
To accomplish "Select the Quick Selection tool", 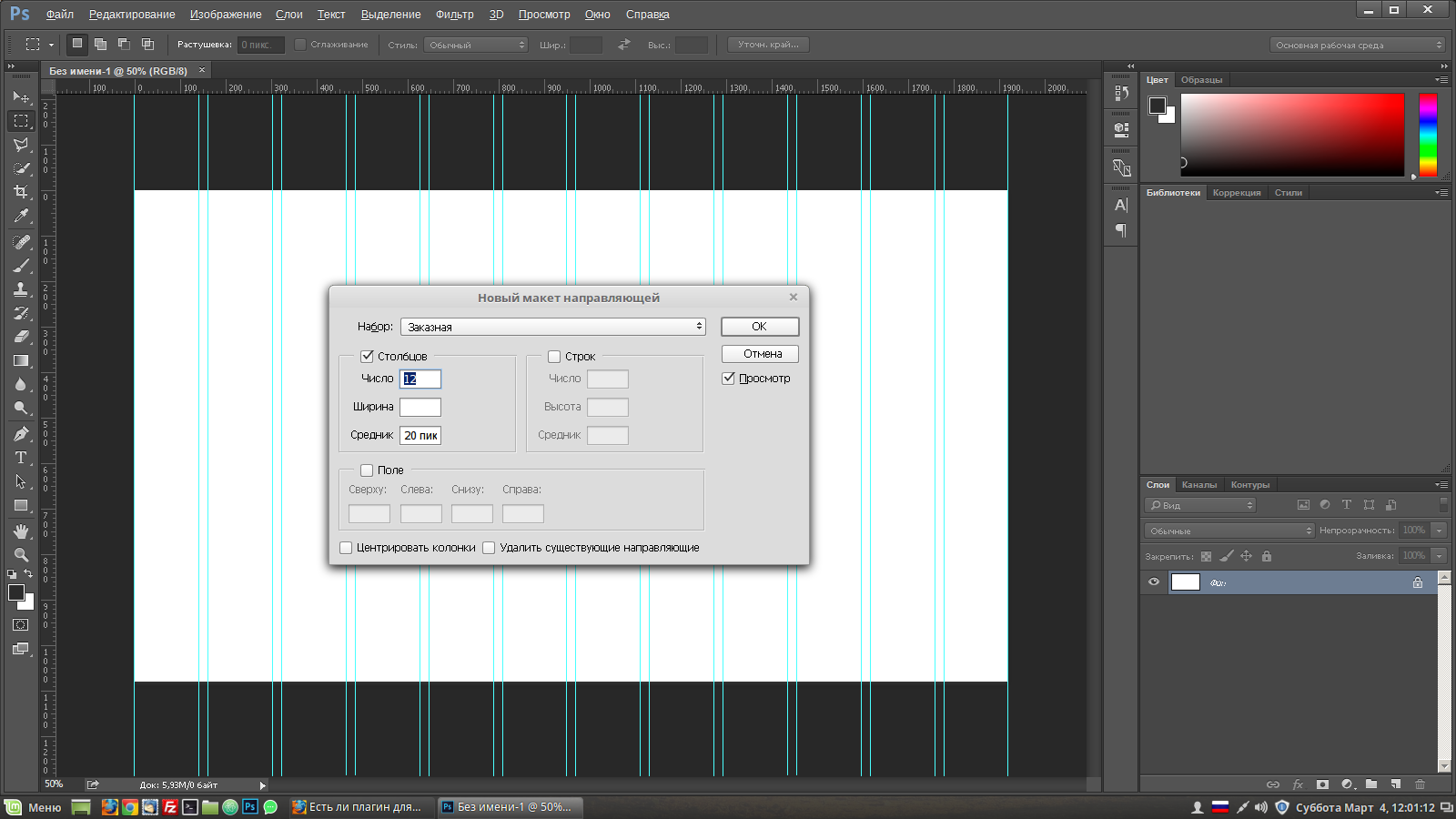I will 21,167.
